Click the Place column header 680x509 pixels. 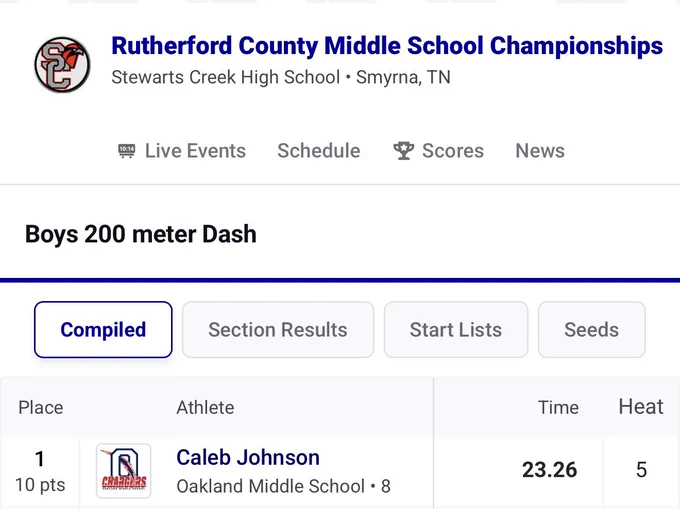click(x=41, y=408)
